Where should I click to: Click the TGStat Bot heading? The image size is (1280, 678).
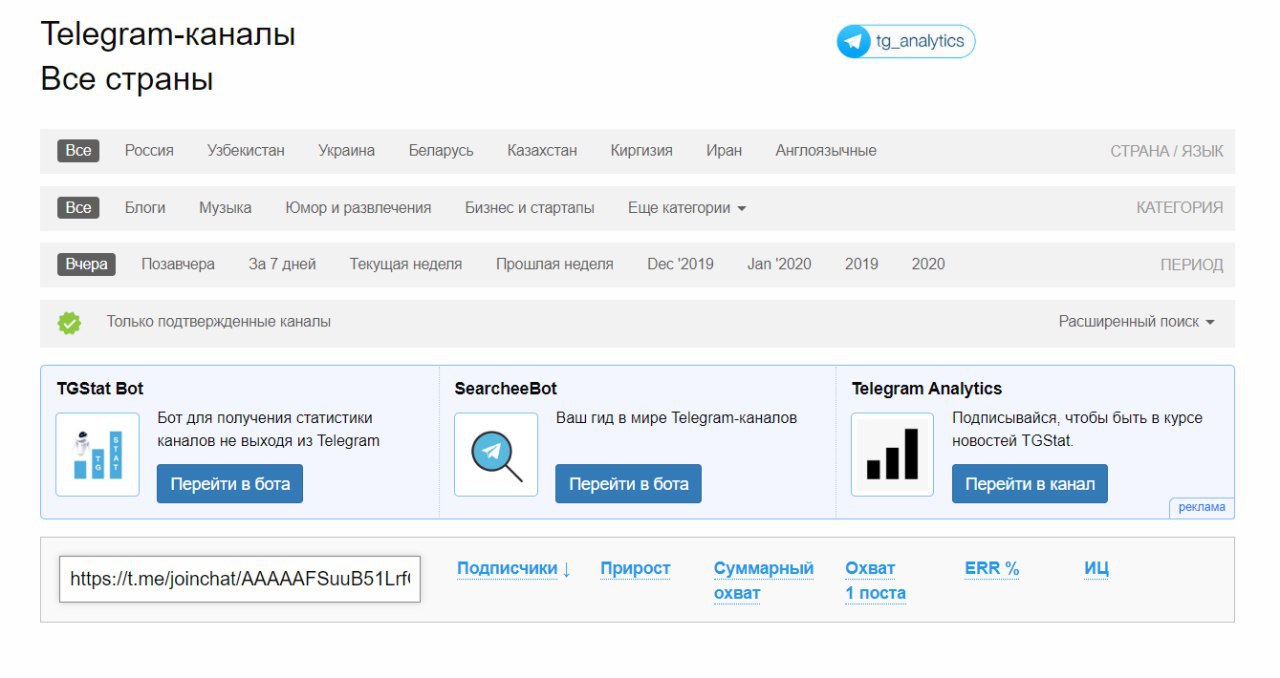point(100,388)
